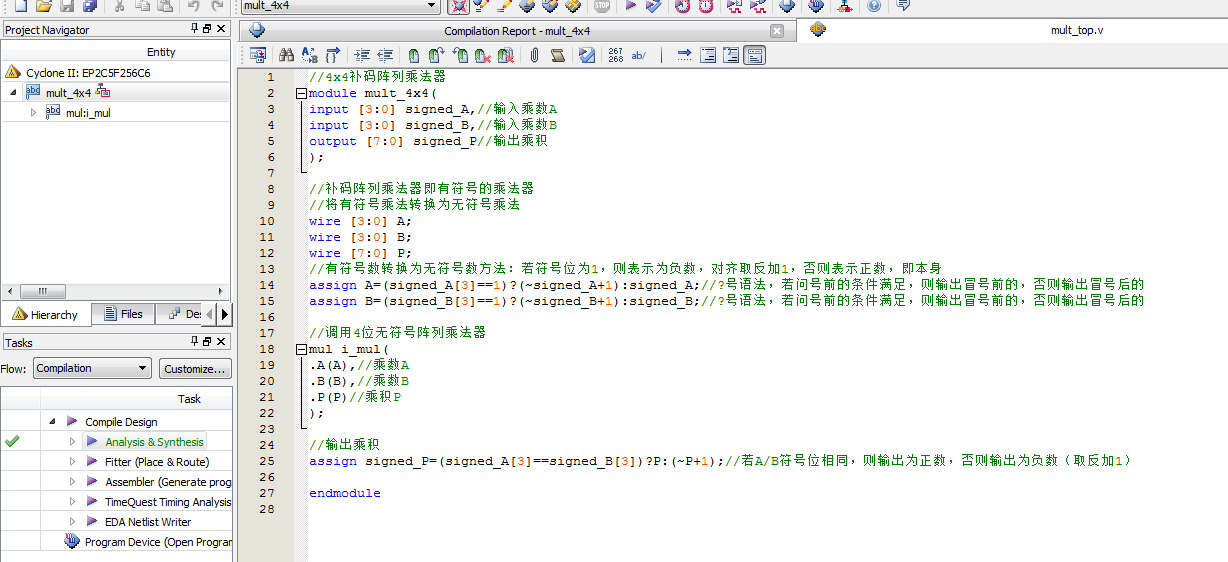Select the Entity column header
This screenshot has height=562, width=1228.
click(x=161, y=52)
